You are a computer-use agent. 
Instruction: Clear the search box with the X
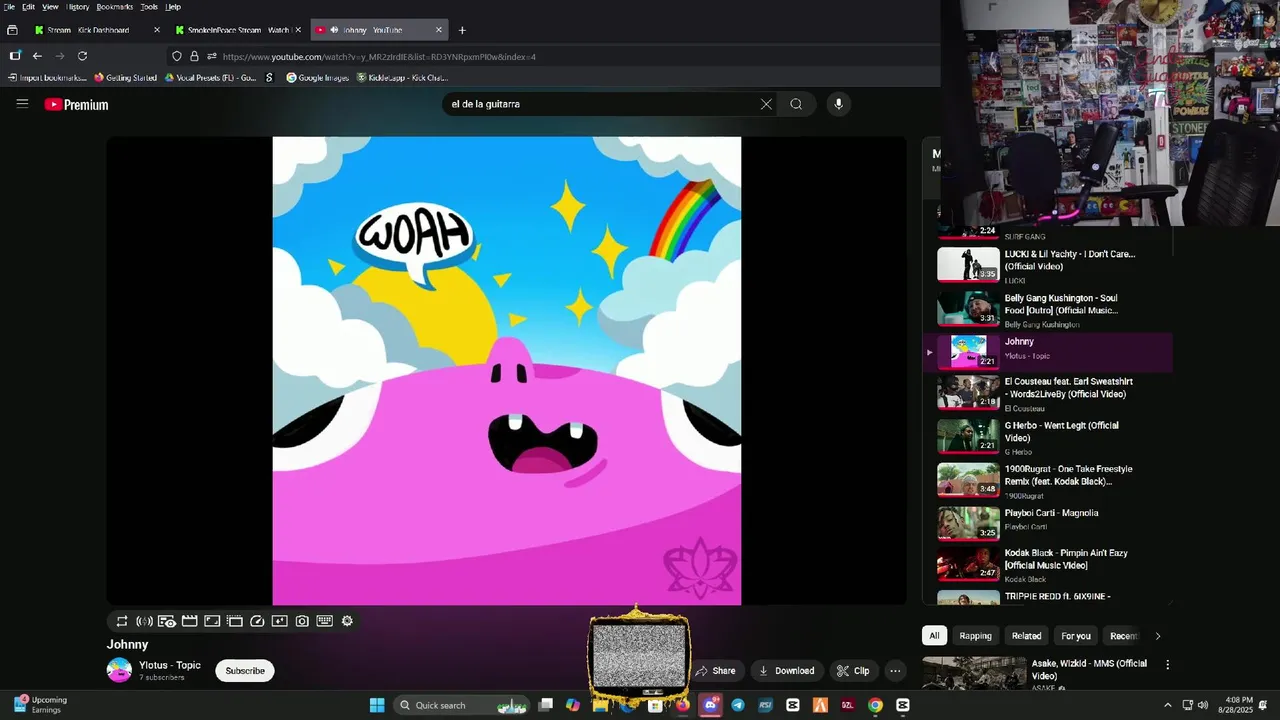click(766, 104)
